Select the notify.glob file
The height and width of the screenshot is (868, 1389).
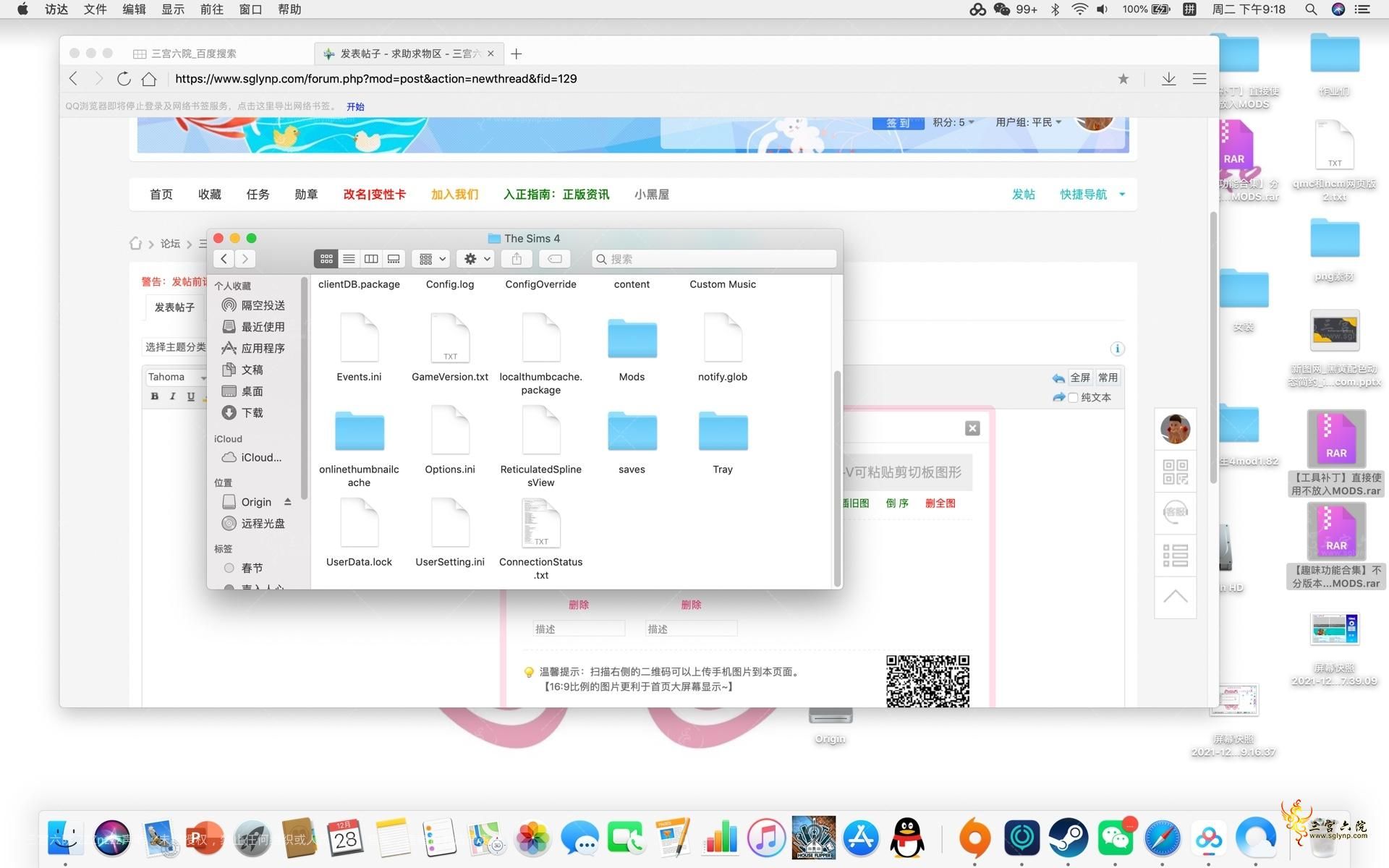[x=723, y=338]
